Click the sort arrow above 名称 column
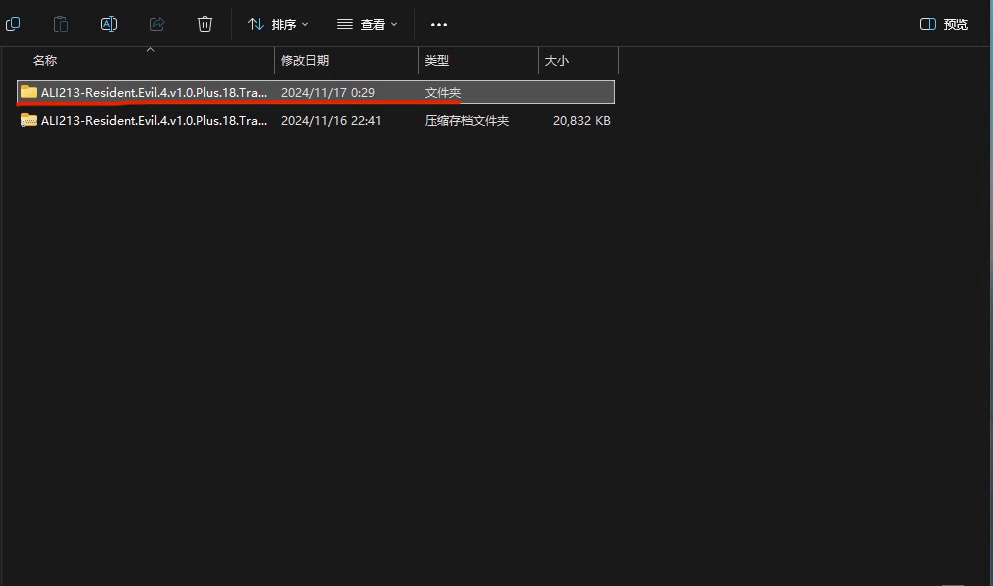Viewport: 993px width, 586px height. coord(150,49)
